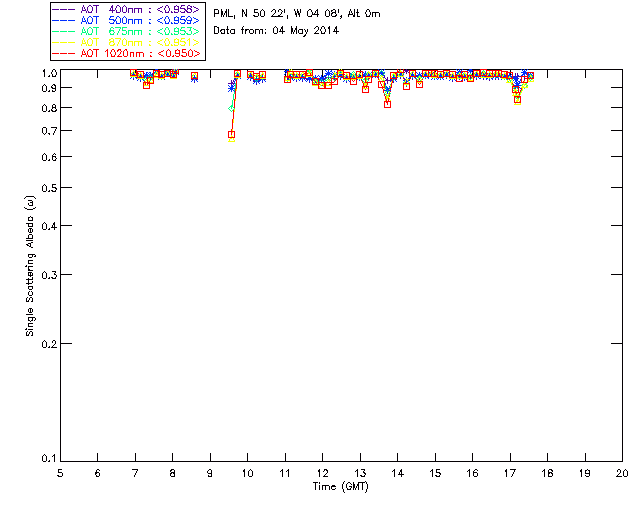The height and width of the screenshot is (512, 640).
Task: Click the red square dip near hour 13.7
Action: (x=387, y=105)
